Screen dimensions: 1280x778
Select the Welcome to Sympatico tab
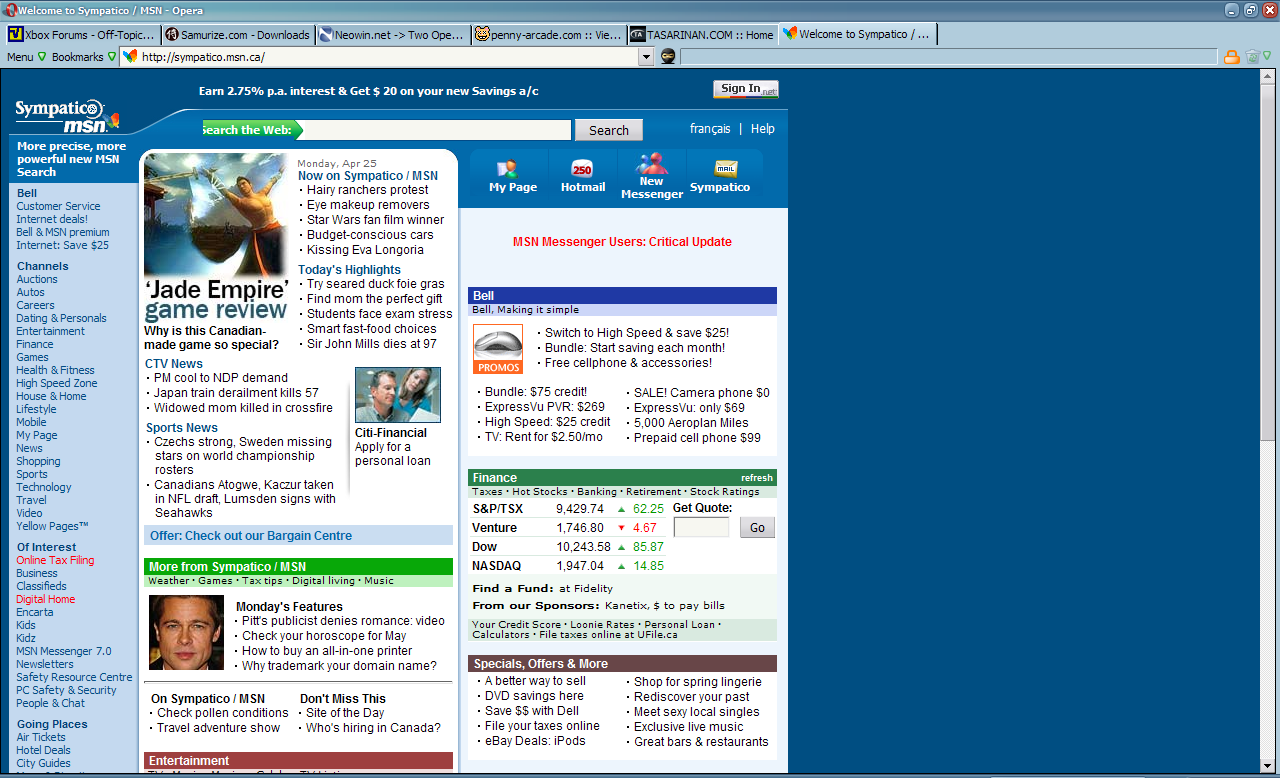tap(859, 34)
